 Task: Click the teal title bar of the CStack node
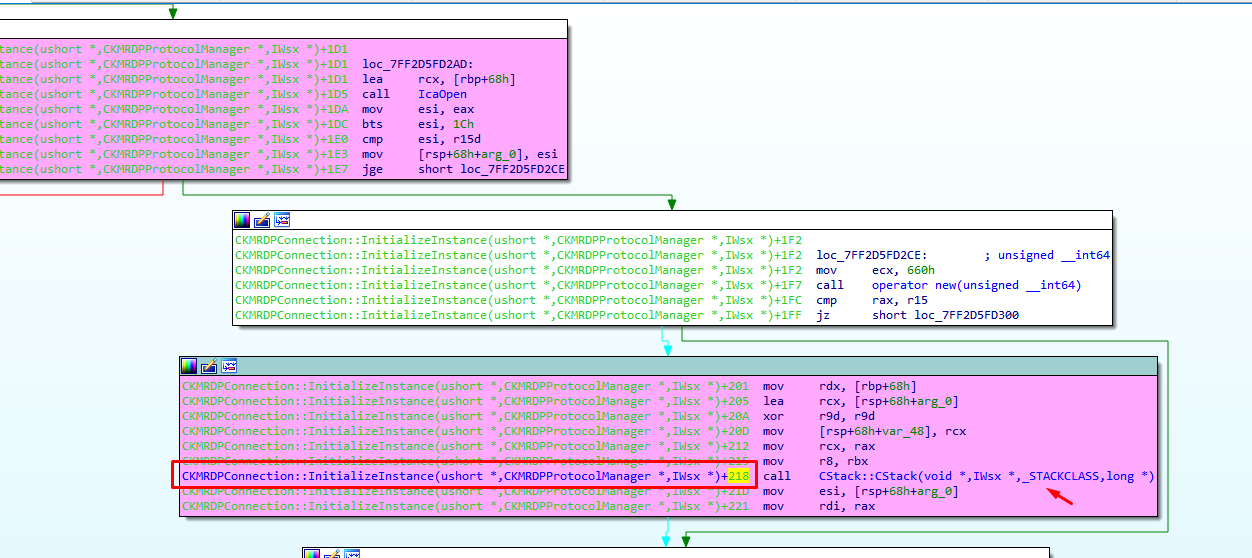tap(700, 366)
